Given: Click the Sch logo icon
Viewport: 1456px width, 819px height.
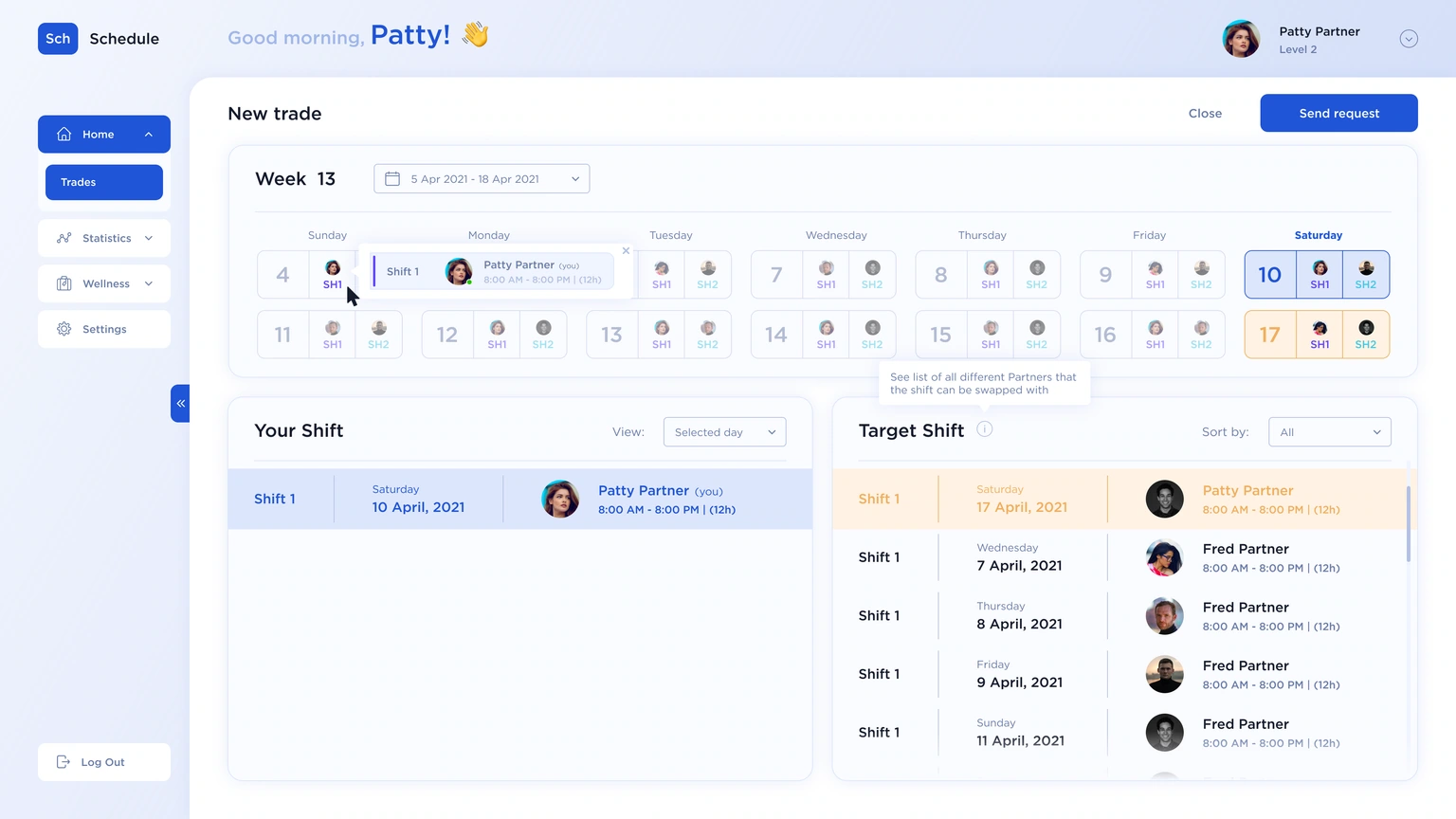Looking at the screenshot, I should pyautogui.click(x=58, y=39).
